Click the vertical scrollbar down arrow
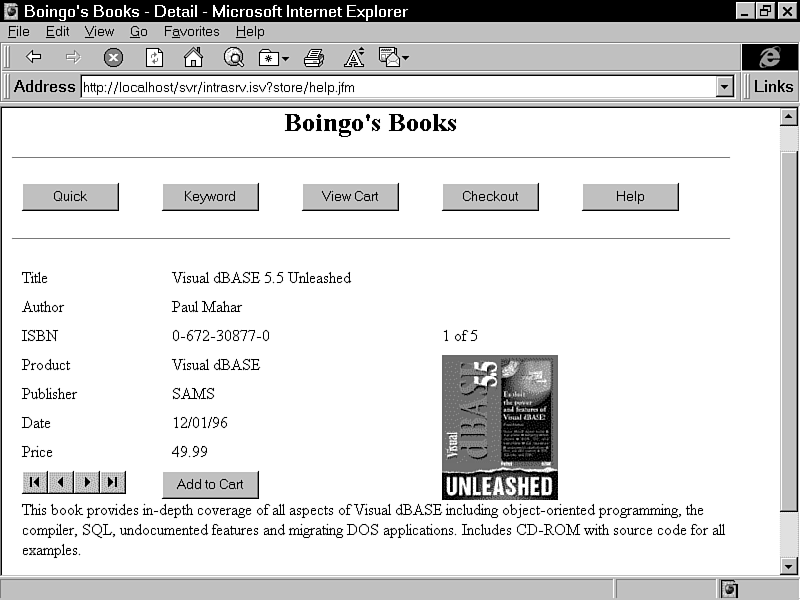Viewport: 800px width, 600px height. (x=788, y=566)
